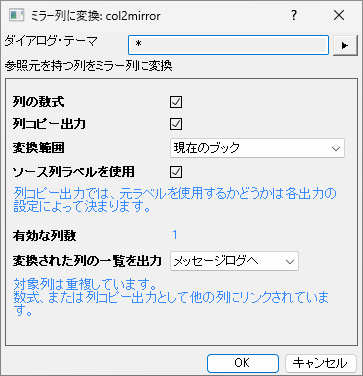The height and width of the screenshot is (376, 363).
Task: Toggle ソース列ラベルを使用 checkbox
Action: click(176, 172)
